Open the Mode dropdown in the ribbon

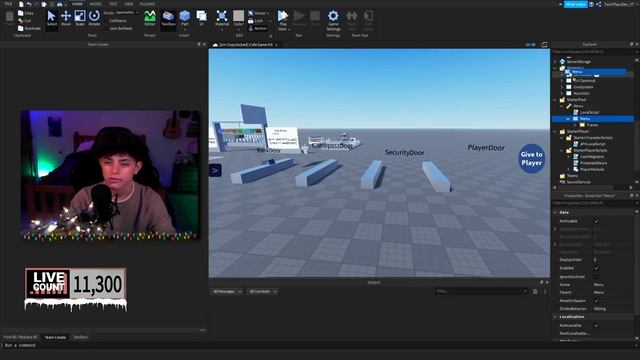[x=127, y=13]
